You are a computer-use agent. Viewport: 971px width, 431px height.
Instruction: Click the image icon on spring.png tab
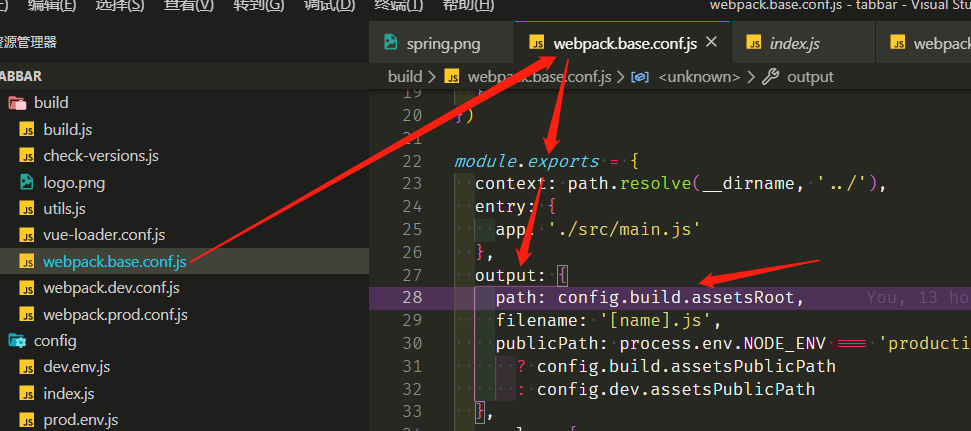(x=390, y=42)
